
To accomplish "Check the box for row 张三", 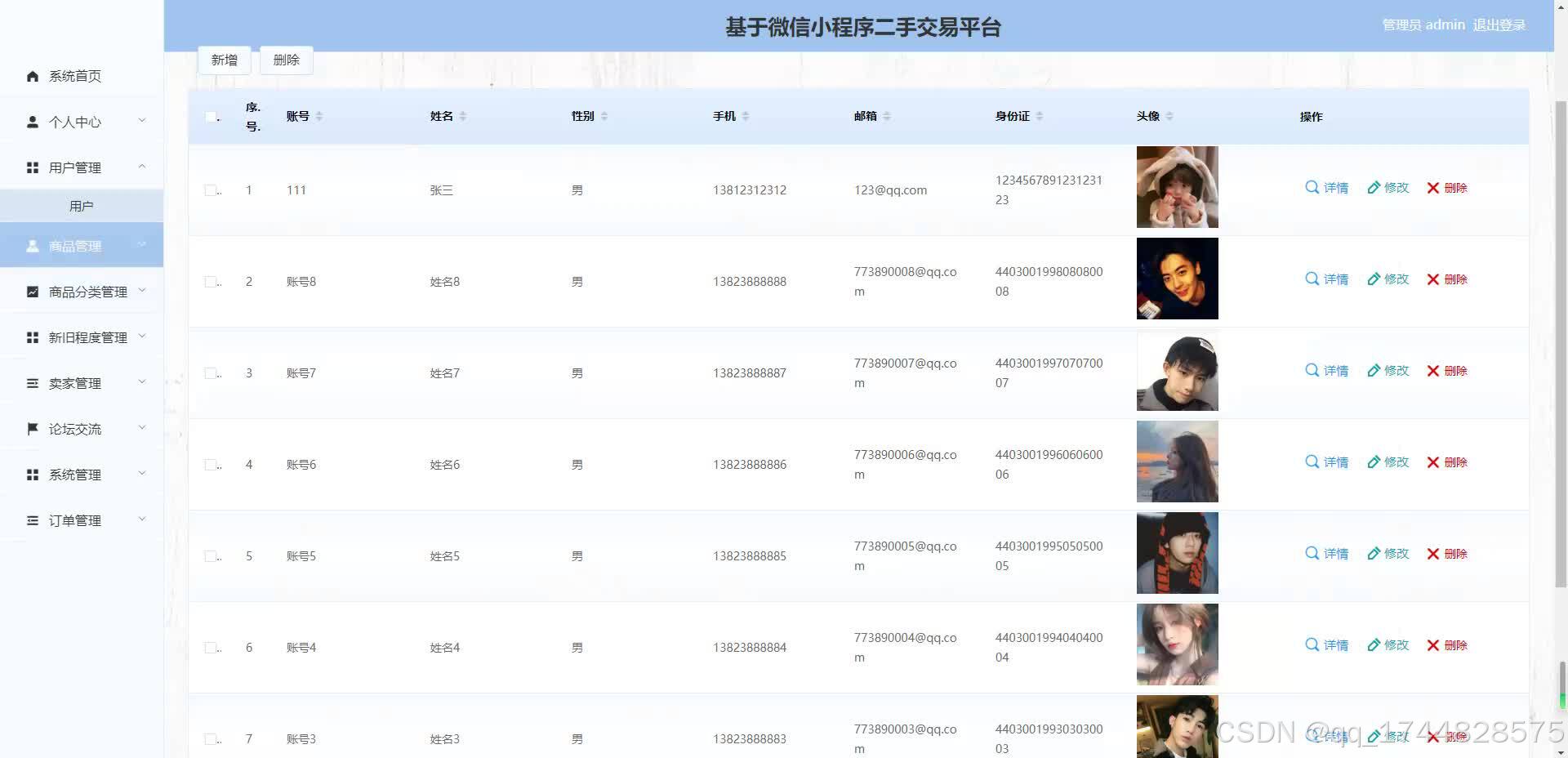I will [x=211, y=190].
